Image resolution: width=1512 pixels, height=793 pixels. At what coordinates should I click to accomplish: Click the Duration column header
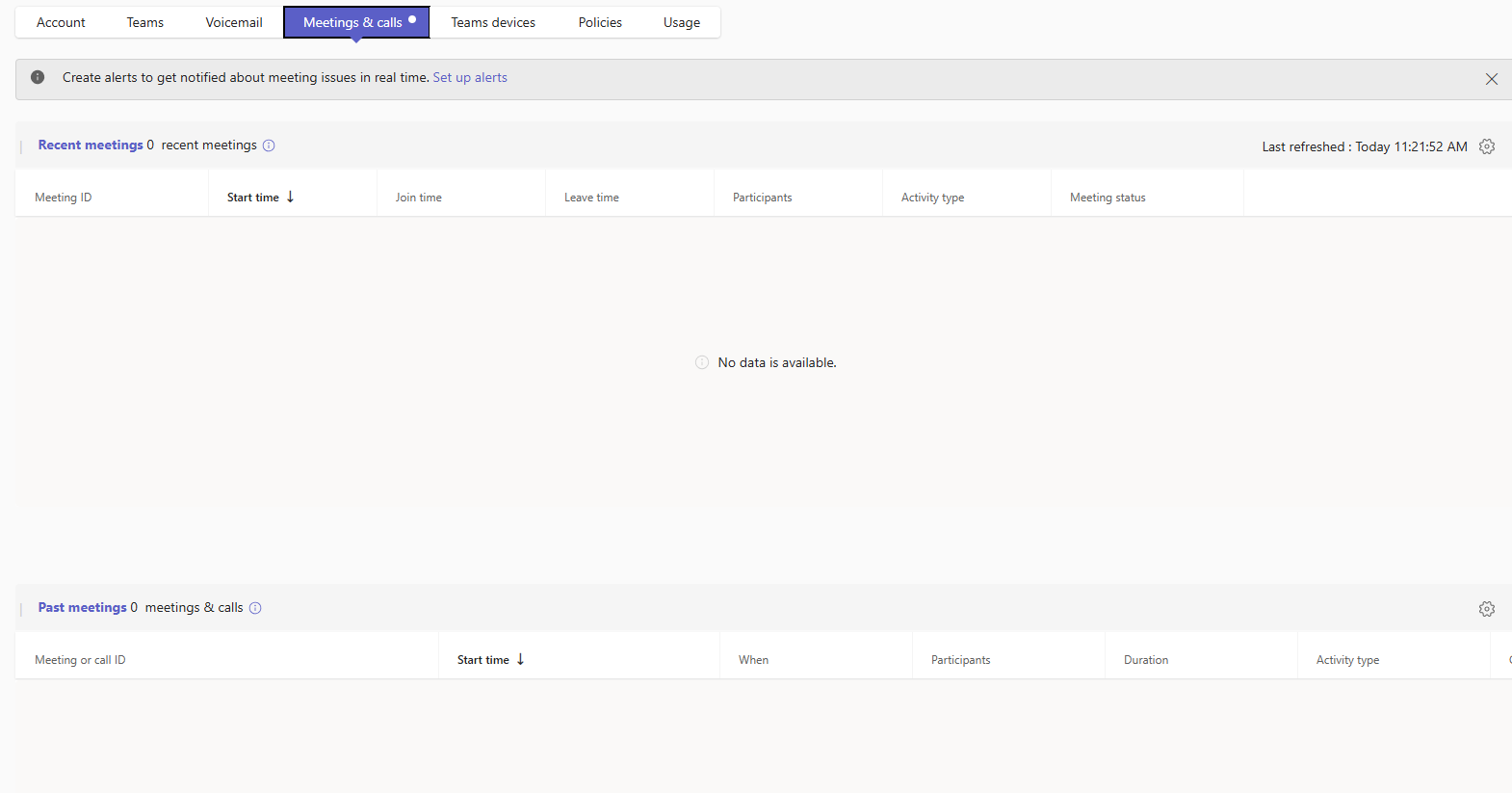pyautogui.click(x=1146, y=660)
